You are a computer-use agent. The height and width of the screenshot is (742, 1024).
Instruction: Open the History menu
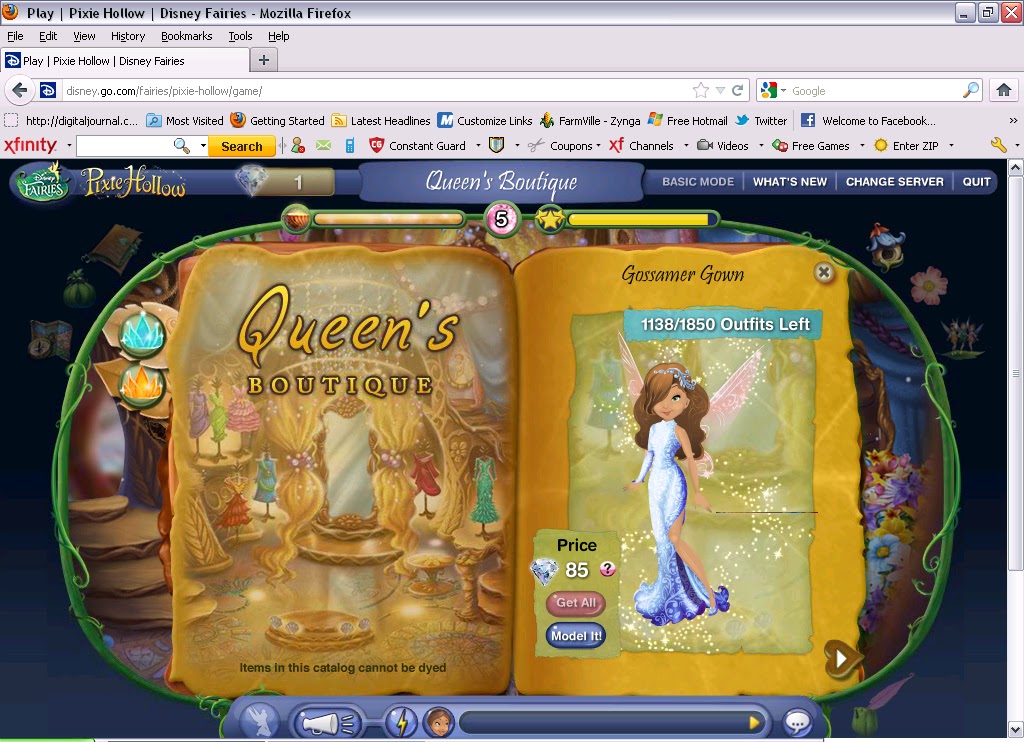point(128,36)
